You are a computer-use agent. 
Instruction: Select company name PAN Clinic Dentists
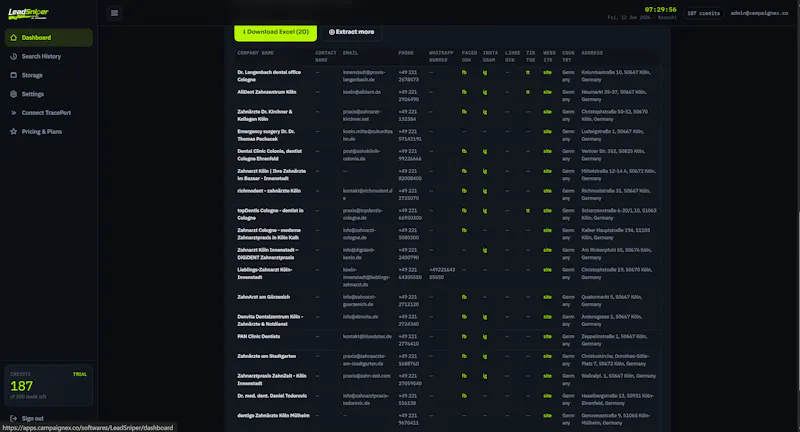pyautogui.click(x=259, y=337)
